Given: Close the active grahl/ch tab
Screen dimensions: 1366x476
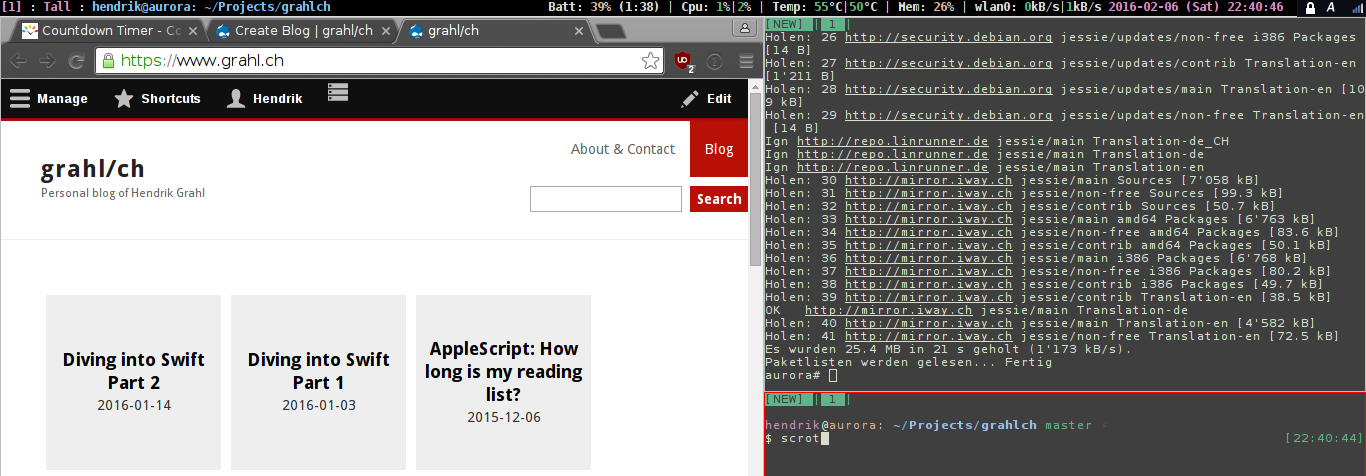Looking at the screenshot, I should [x=577, y=31].
